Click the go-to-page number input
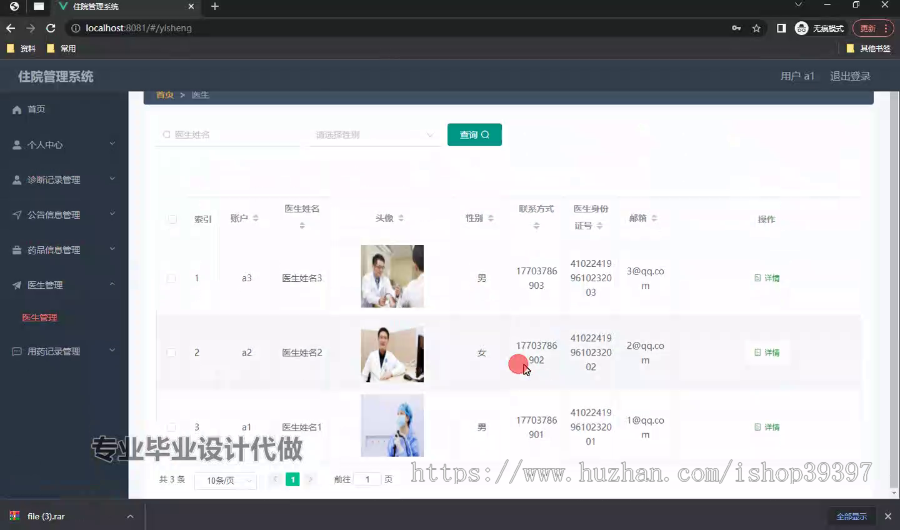Viewport: 900px width, 530px height. coord(367,479)
